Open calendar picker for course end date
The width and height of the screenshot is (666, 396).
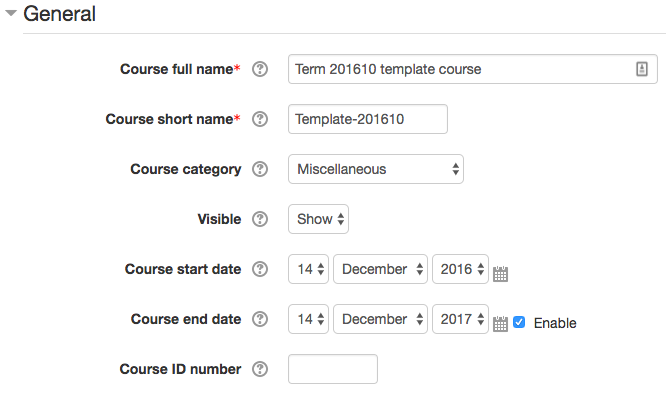500,324
